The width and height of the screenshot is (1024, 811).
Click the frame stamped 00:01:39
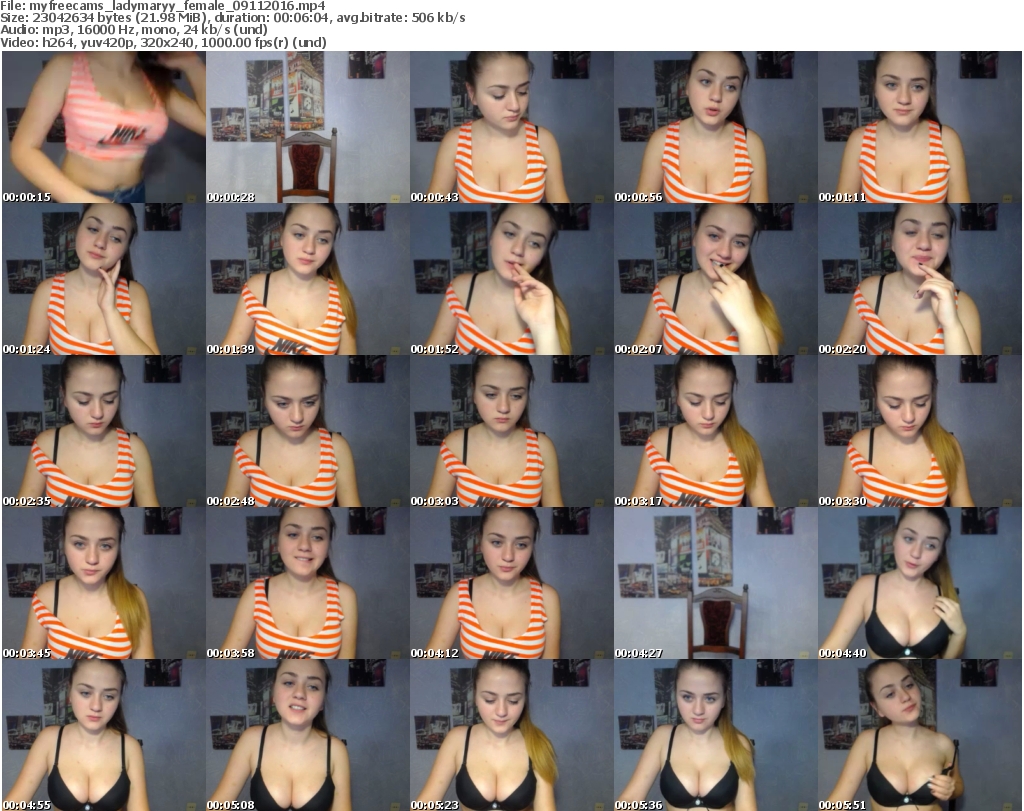coord(308,279)
